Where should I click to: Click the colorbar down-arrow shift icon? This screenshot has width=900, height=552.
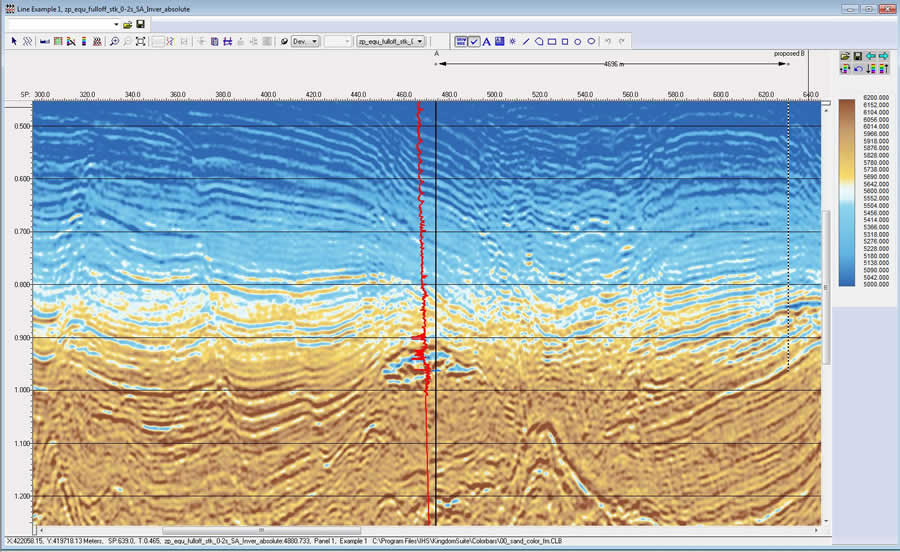[871, 69]
